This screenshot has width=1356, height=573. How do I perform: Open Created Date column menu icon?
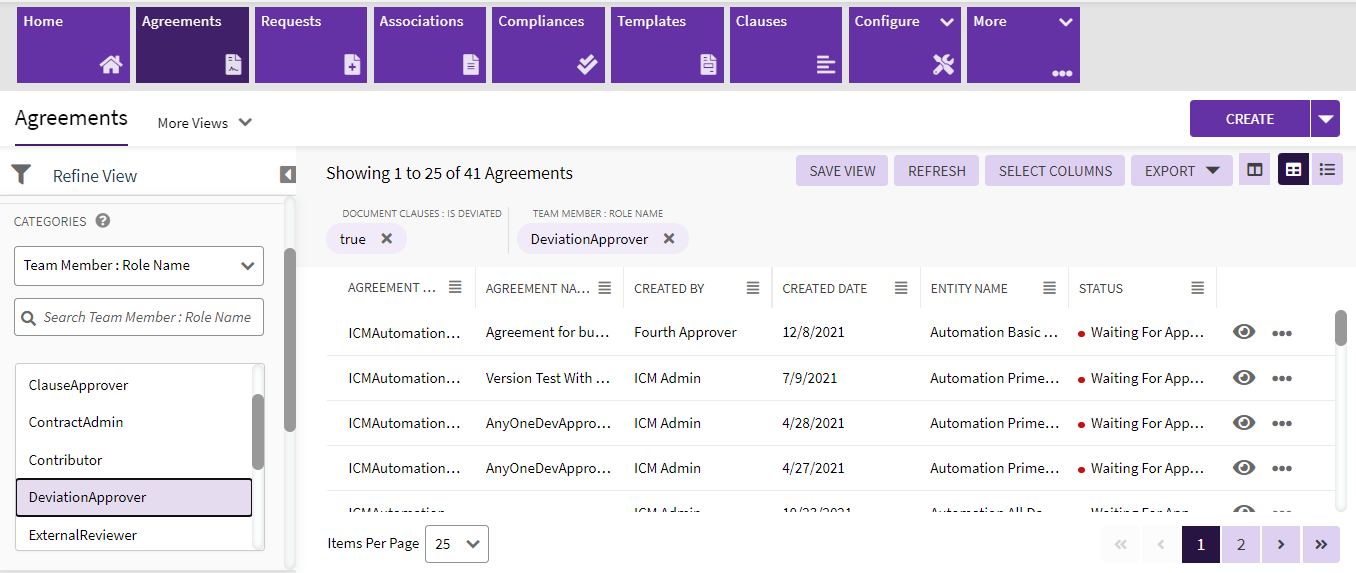click(x=901, y=288)
